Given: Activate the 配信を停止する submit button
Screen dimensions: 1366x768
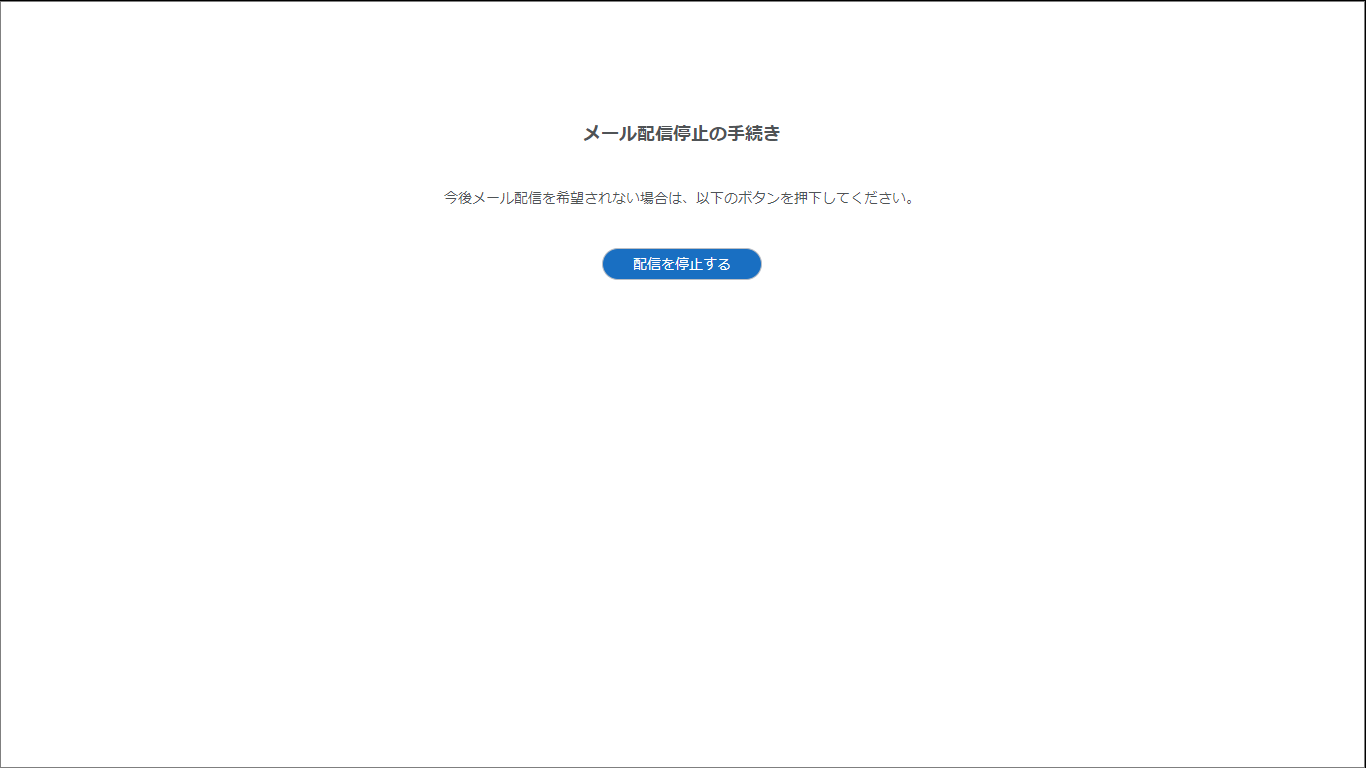Looking at the screenshot, I should click(681, 264).
